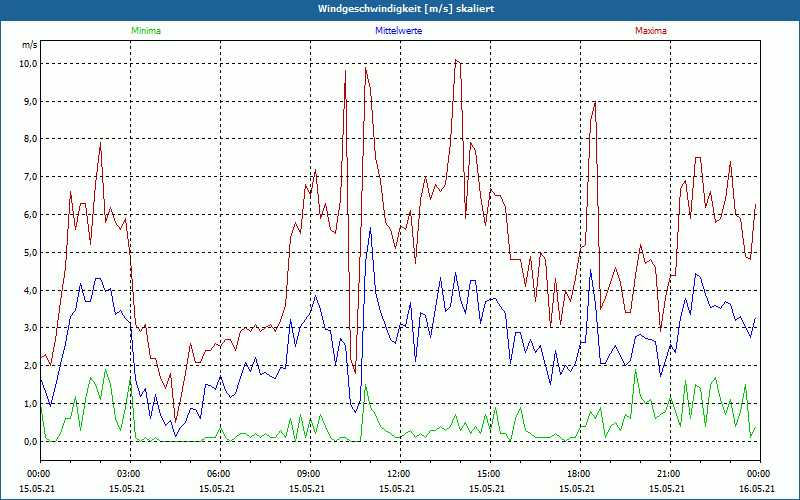Click the 3,0 y-axis value
This screenshot has height=500, width=800.
pos(30,328)
